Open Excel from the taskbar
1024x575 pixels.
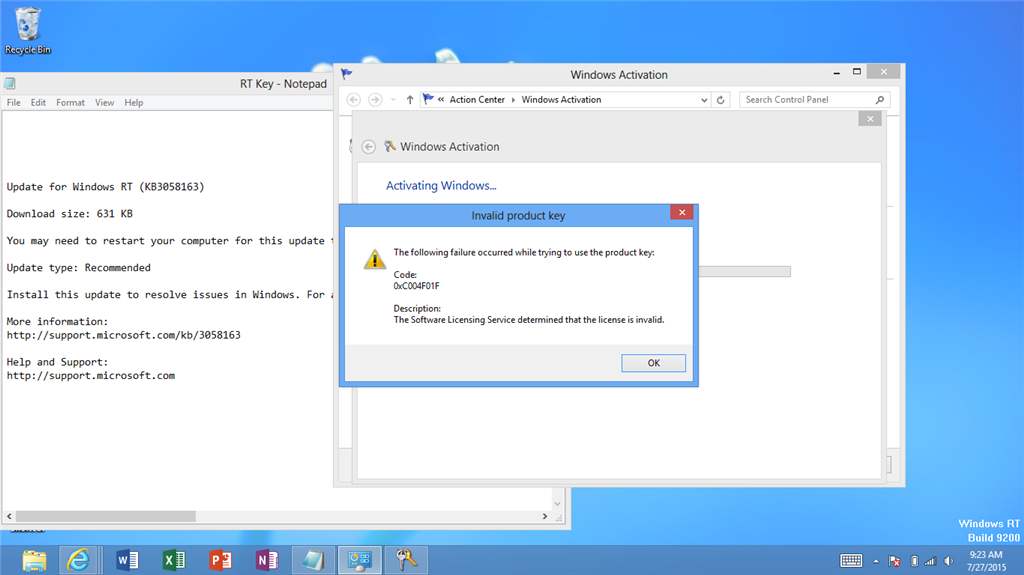tap(174, 561)
